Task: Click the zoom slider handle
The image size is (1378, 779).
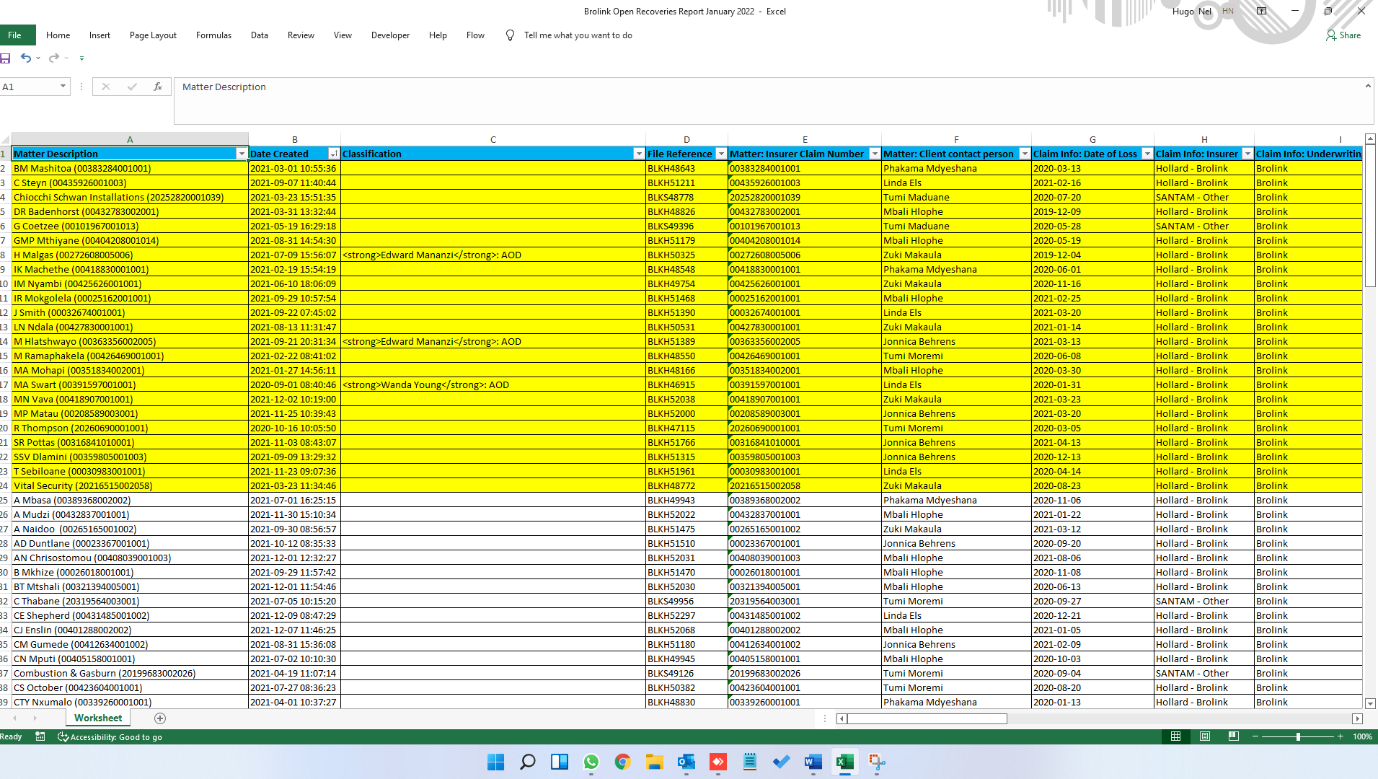Action: 1298,737
